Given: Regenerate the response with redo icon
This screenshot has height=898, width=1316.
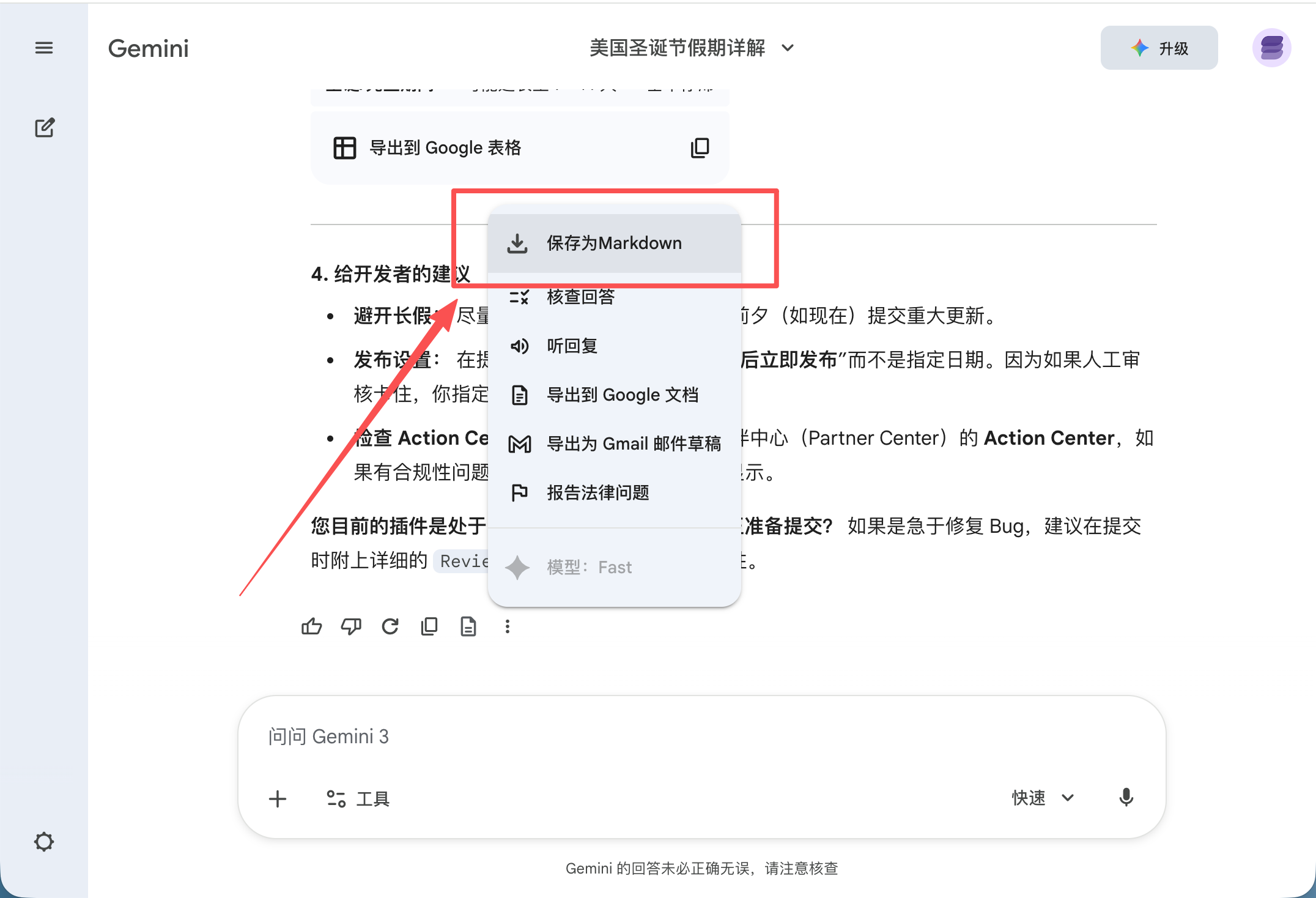Looking at the screenshot, I should [390, 626].
